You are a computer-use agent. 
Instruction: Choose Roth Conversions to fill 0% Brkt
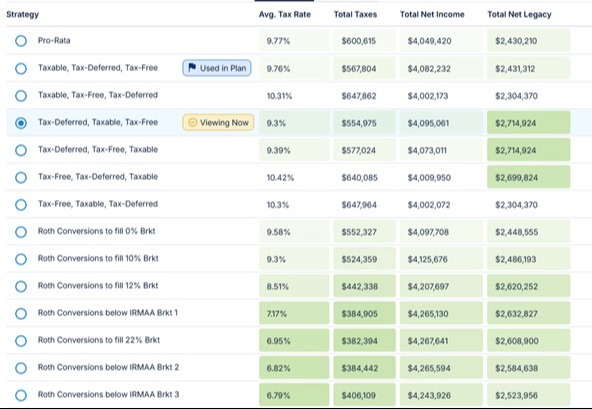click(21, 232)
